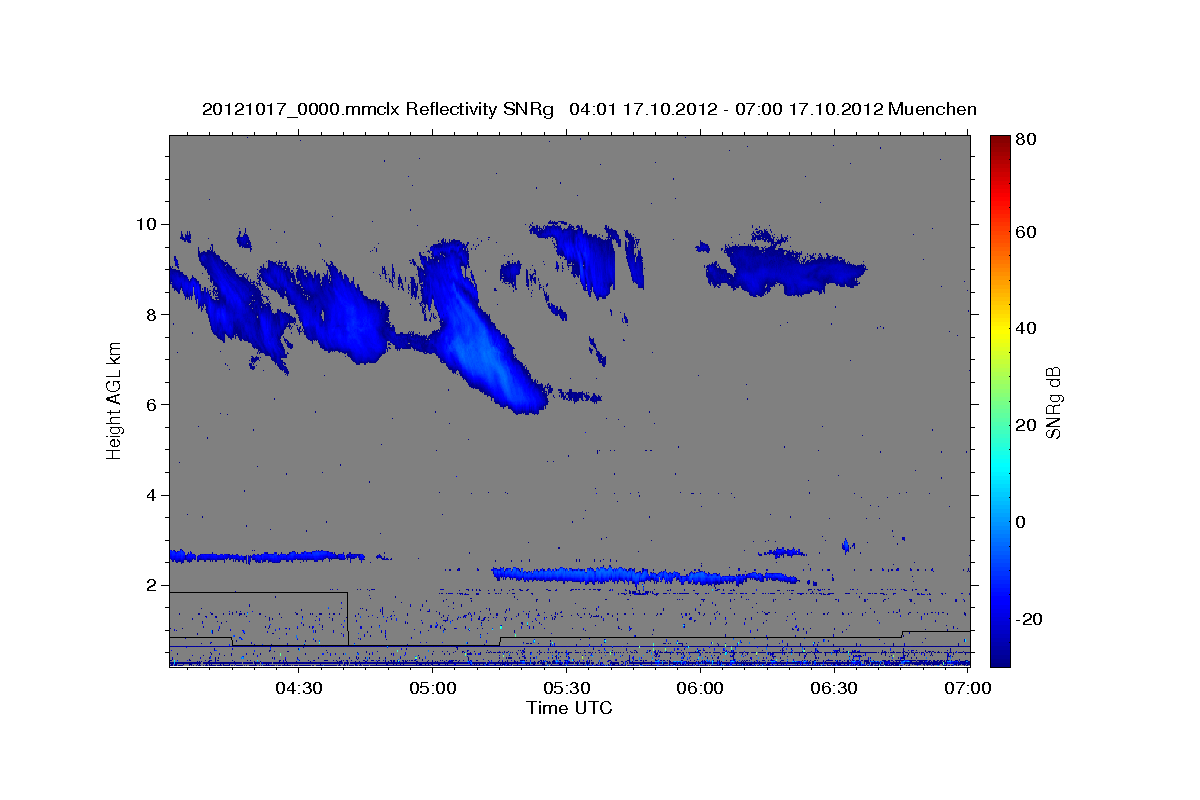Click the 'SNRg dB' colorbar label
This screenshot has width=1200, height=800.
[1053, 402]
